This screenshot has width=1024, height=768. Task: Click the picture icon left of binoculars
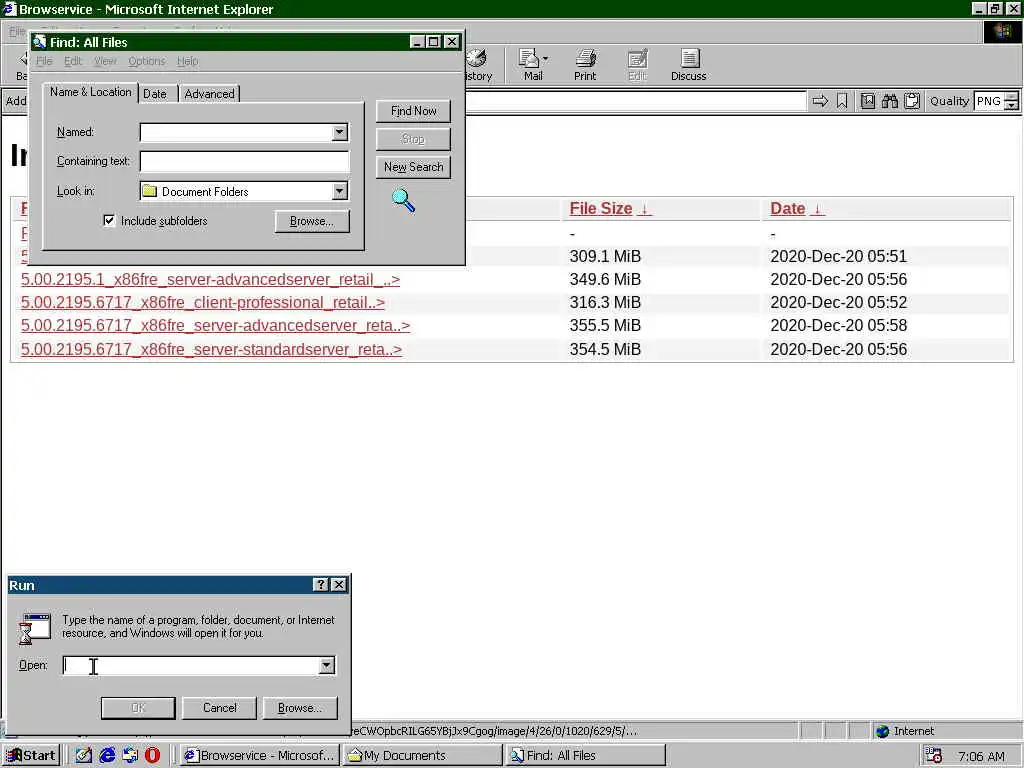tap(867, 101)
